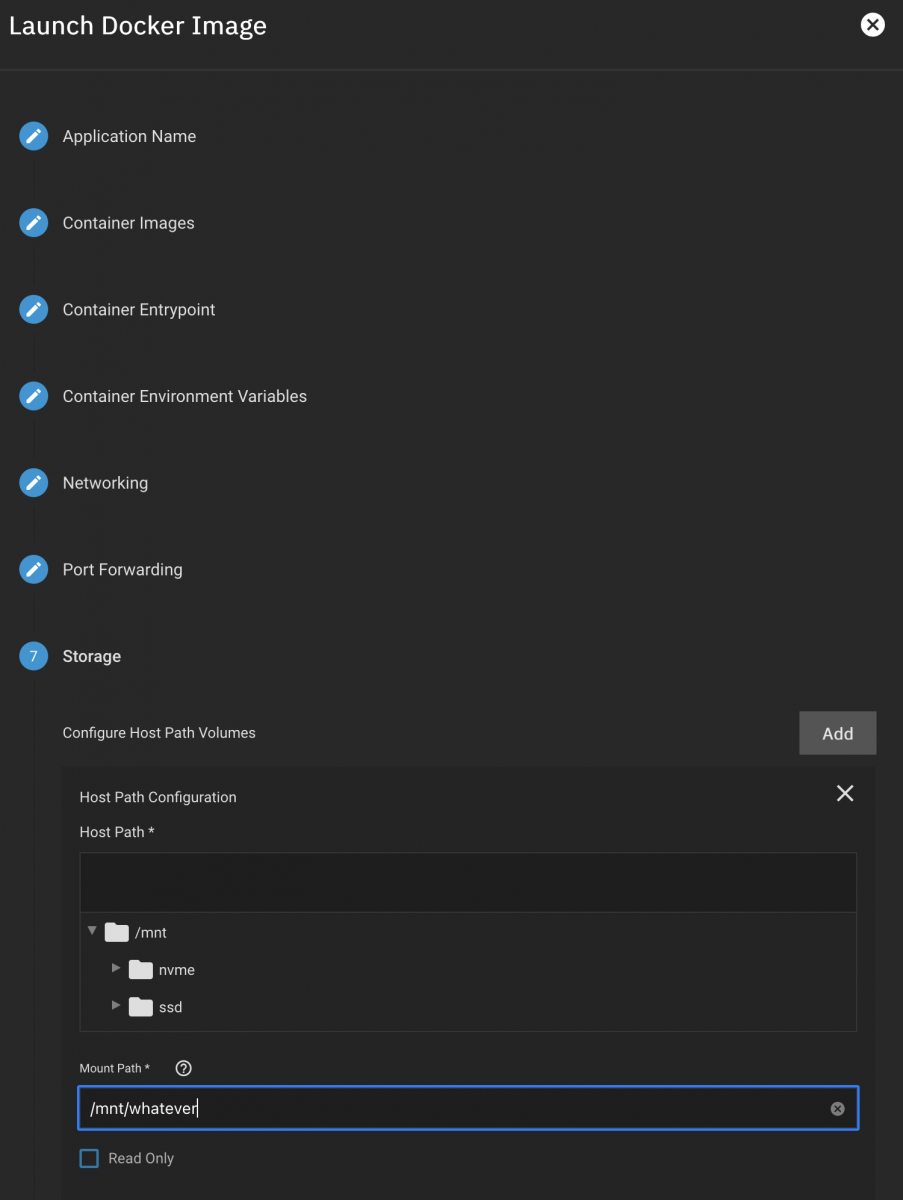Image resolution: width=903 pixels, height=1200 pixels.
Task: Open the Container Environment Variables step
Action: (185, 396)
